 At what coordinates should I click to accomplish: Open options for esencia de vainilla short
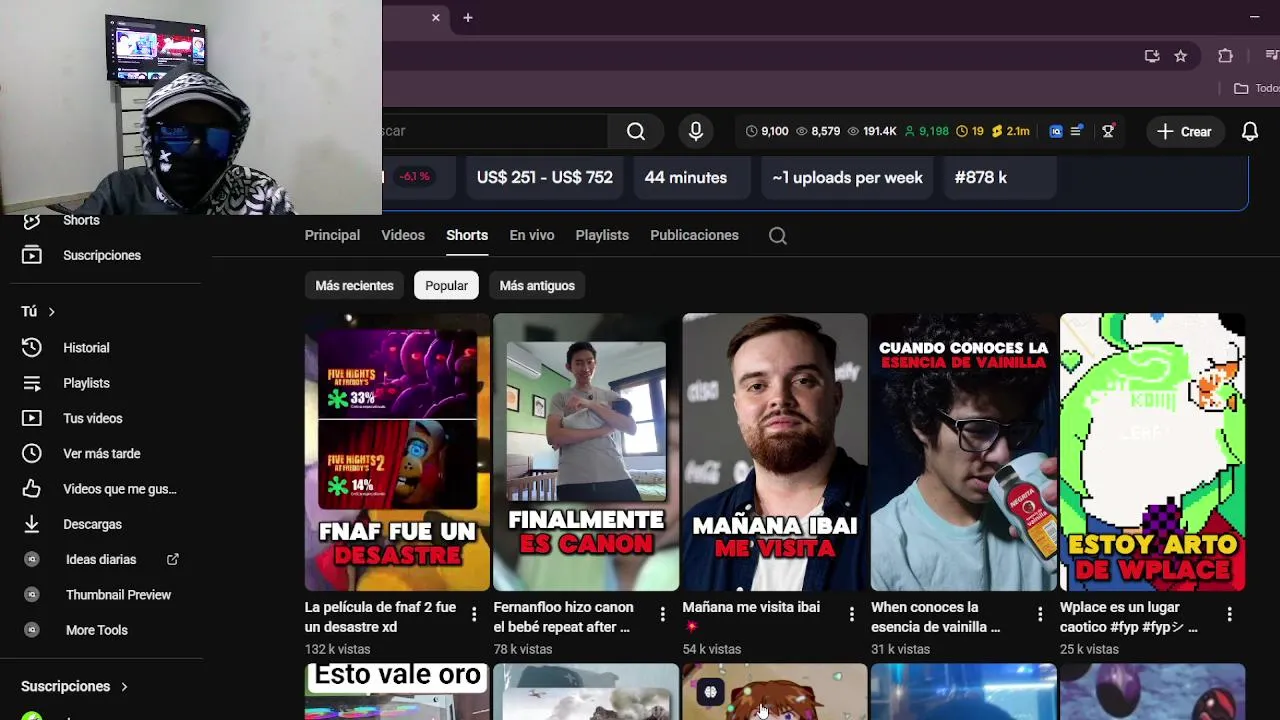coord(1040,614)
